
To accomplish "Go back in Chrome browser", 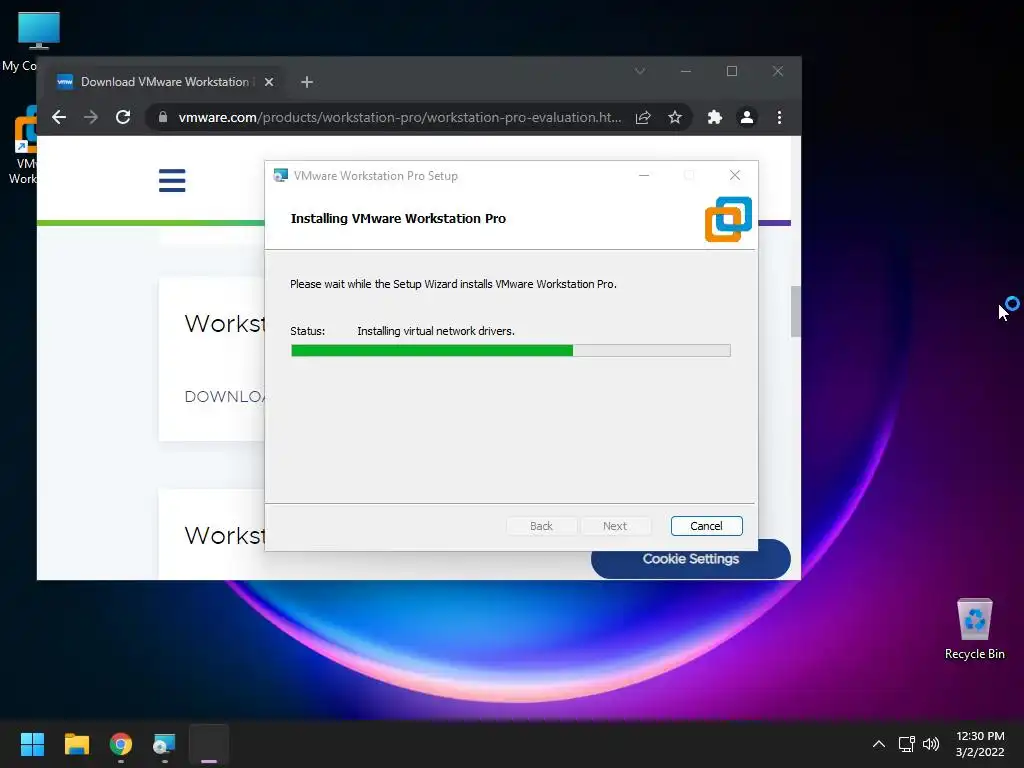I will tap(59, 117).
